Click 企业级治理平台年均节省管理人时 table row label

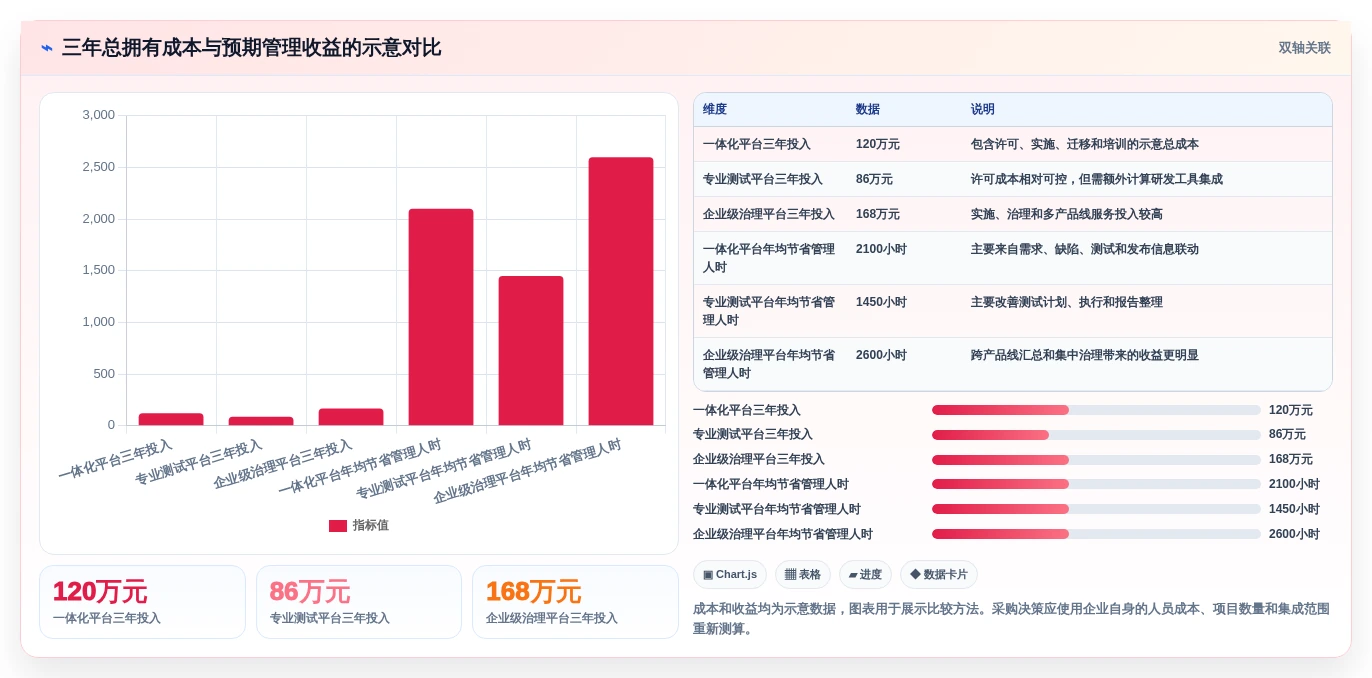tap(769, 364)
